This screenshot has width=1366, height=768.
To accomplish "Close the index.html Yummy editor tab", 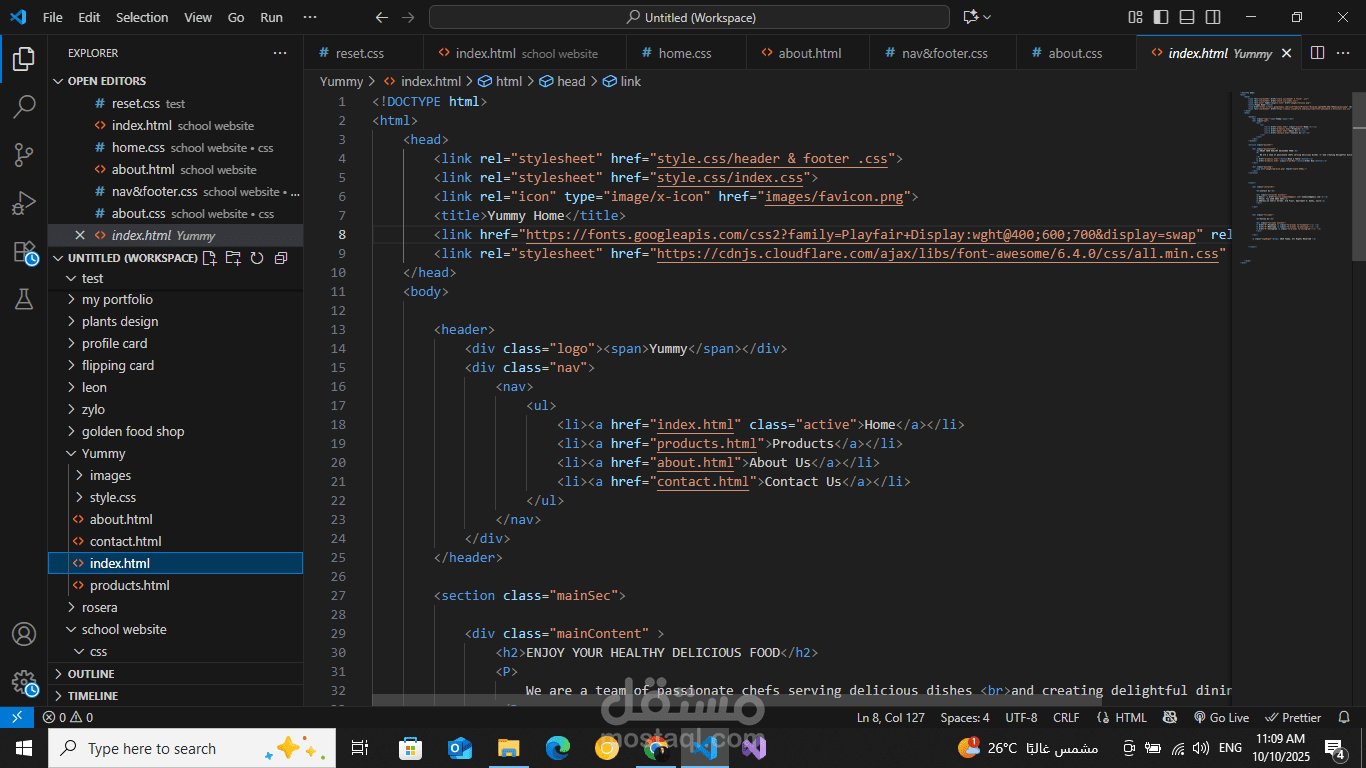I will [x=1287, y=53].
